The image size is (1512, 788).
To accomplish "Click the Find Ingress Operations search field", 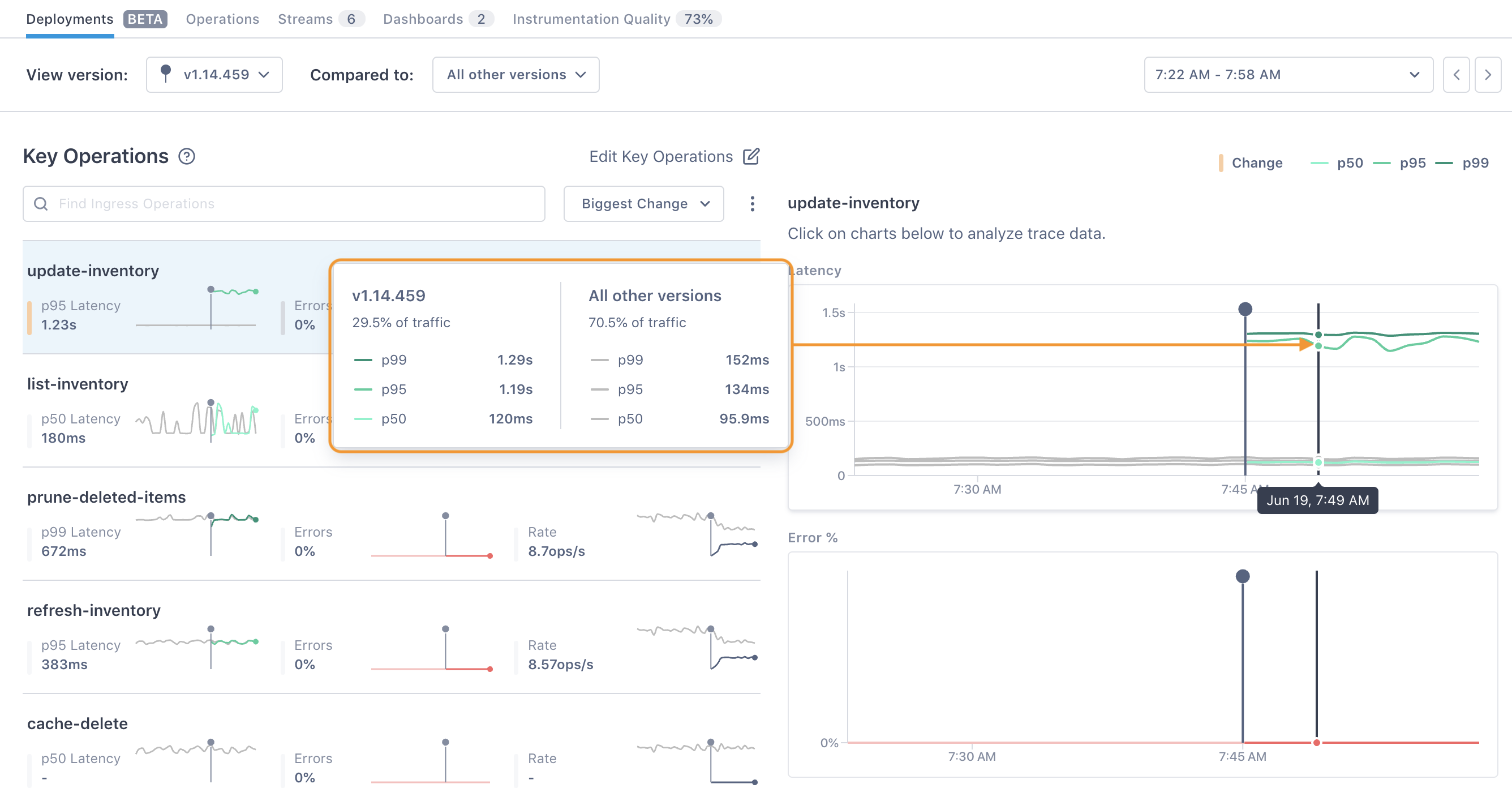I will pos(283,204).
